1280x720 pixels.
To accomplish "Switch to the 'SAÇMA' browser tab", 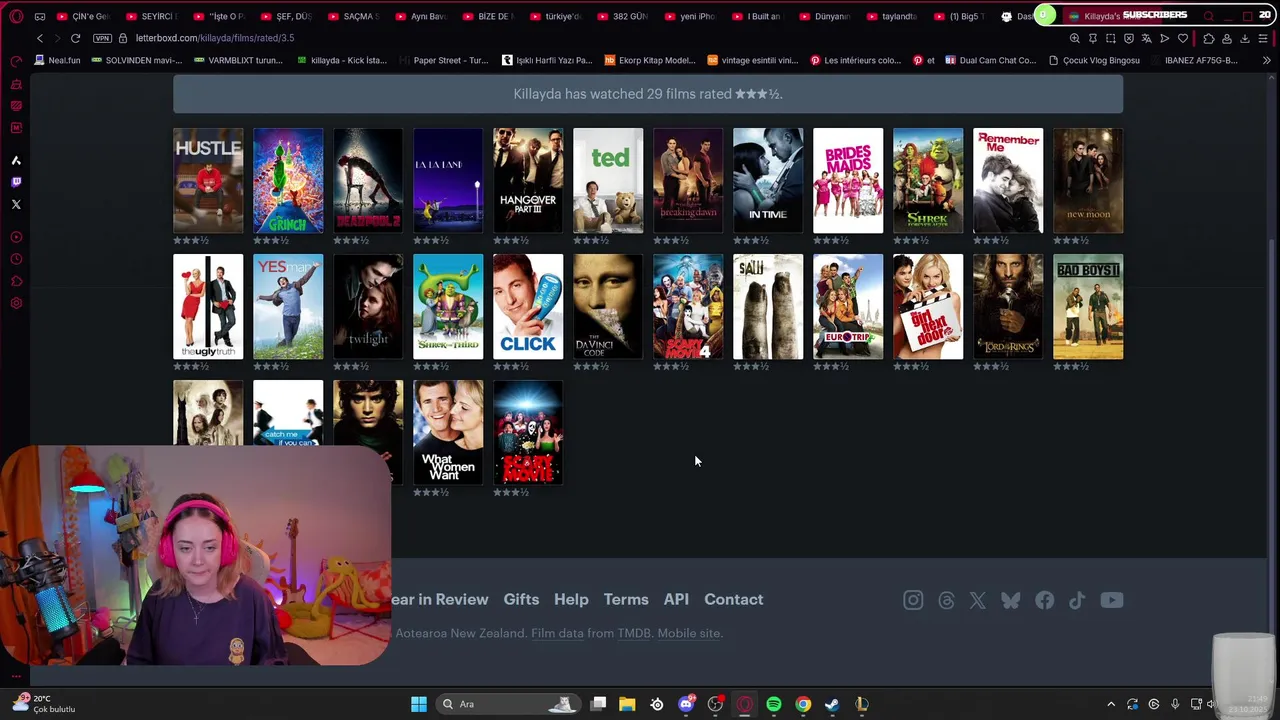I will (x=354, y=16).
